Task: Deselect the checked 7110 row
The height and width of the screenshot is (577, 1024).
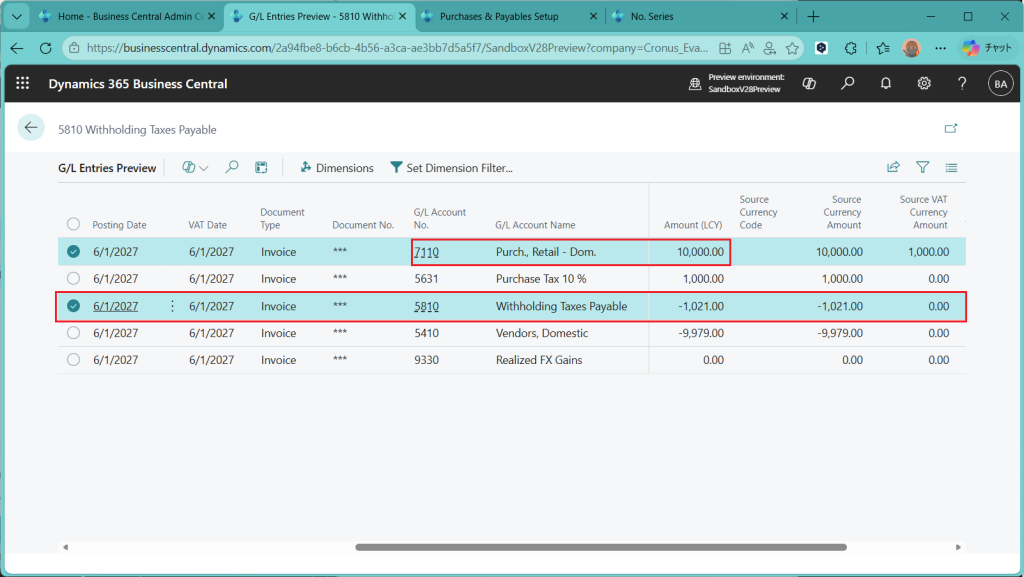Action: click(x=73, y=252)
